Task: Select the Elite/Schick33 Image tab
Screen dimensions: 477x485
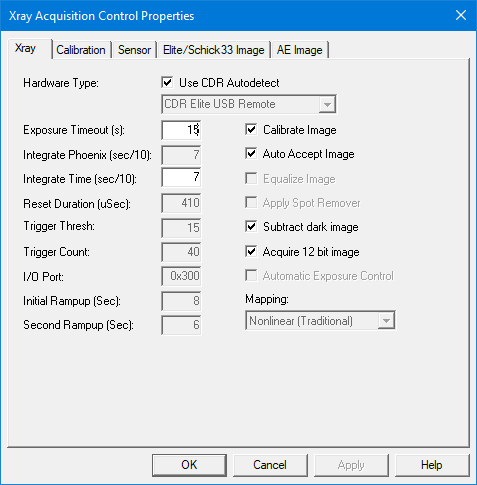Action: click(x=214, y=50)
